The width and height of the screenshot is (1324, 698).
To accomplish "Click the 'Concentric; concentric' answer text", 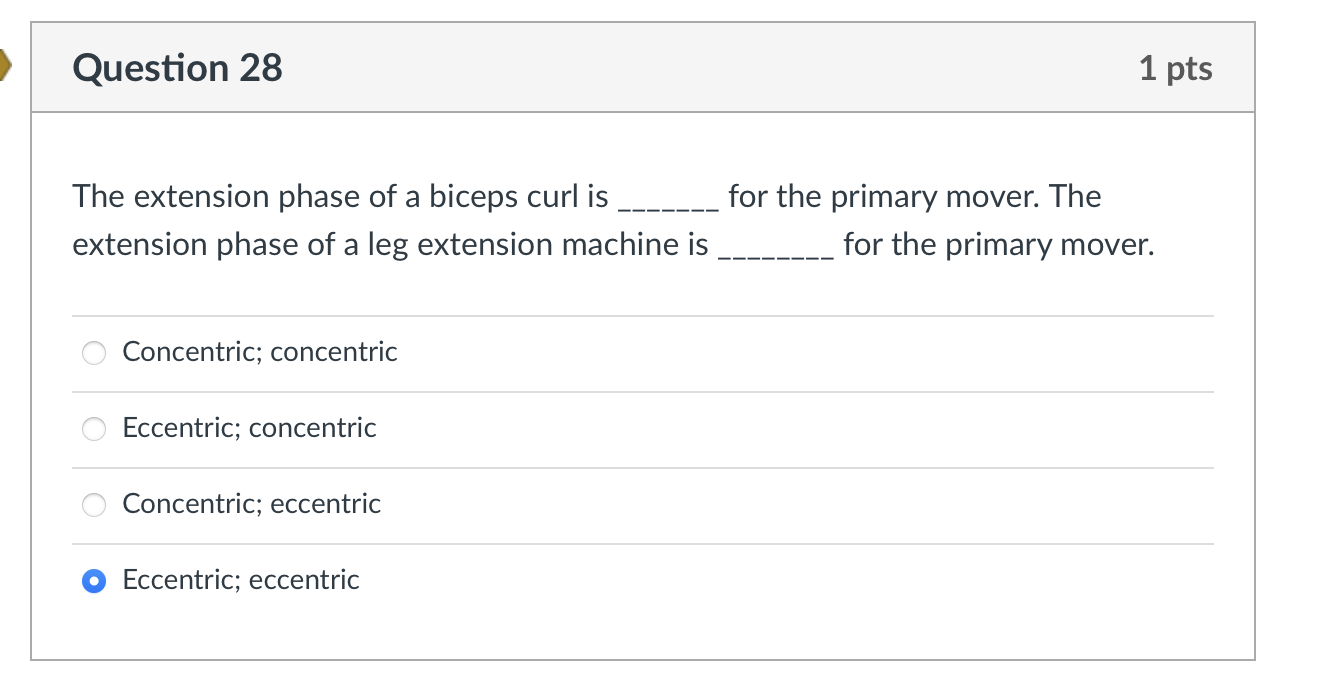I will [259, 352].
